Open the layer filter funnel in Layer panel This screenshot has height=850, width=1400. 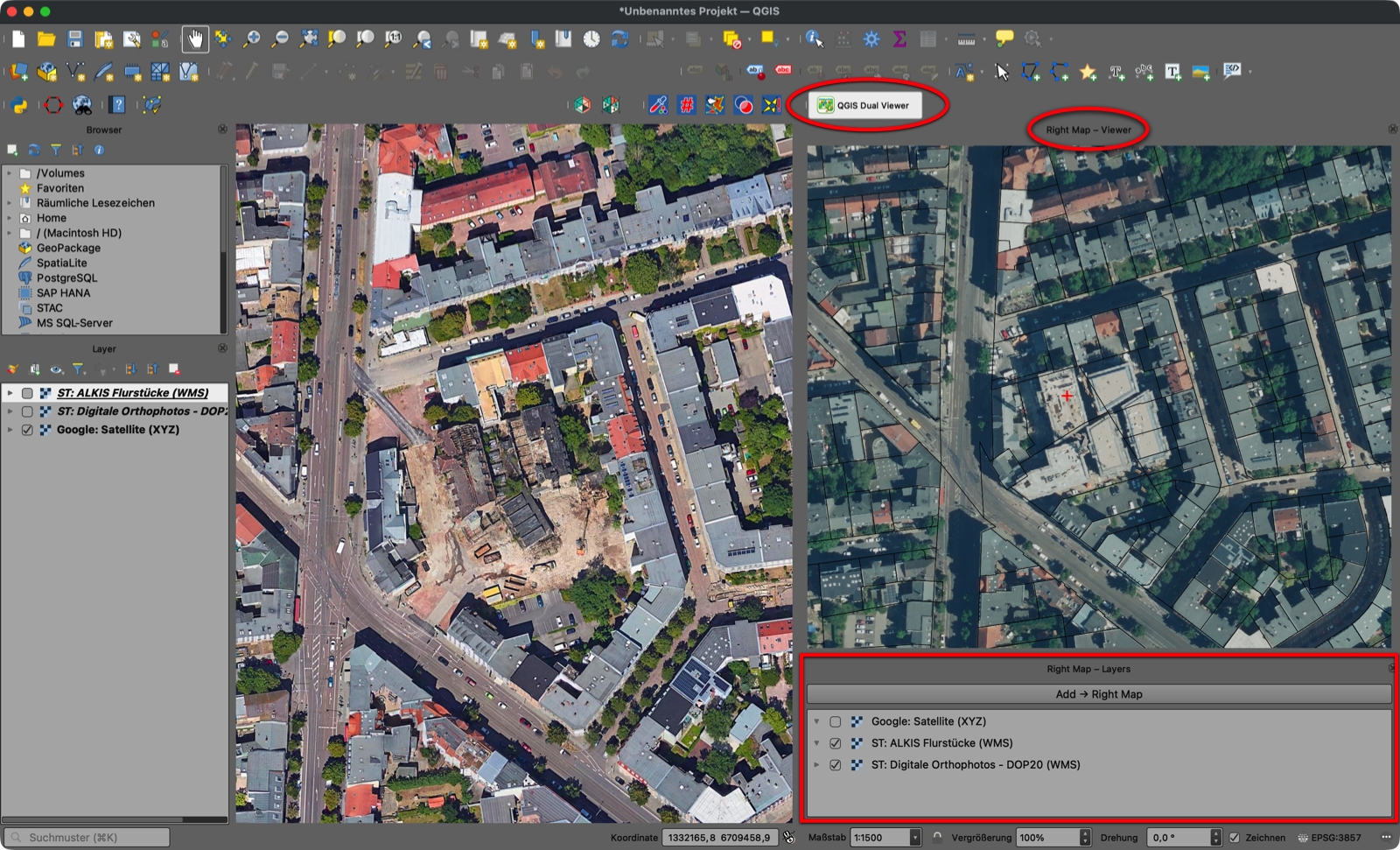point(79,369)
